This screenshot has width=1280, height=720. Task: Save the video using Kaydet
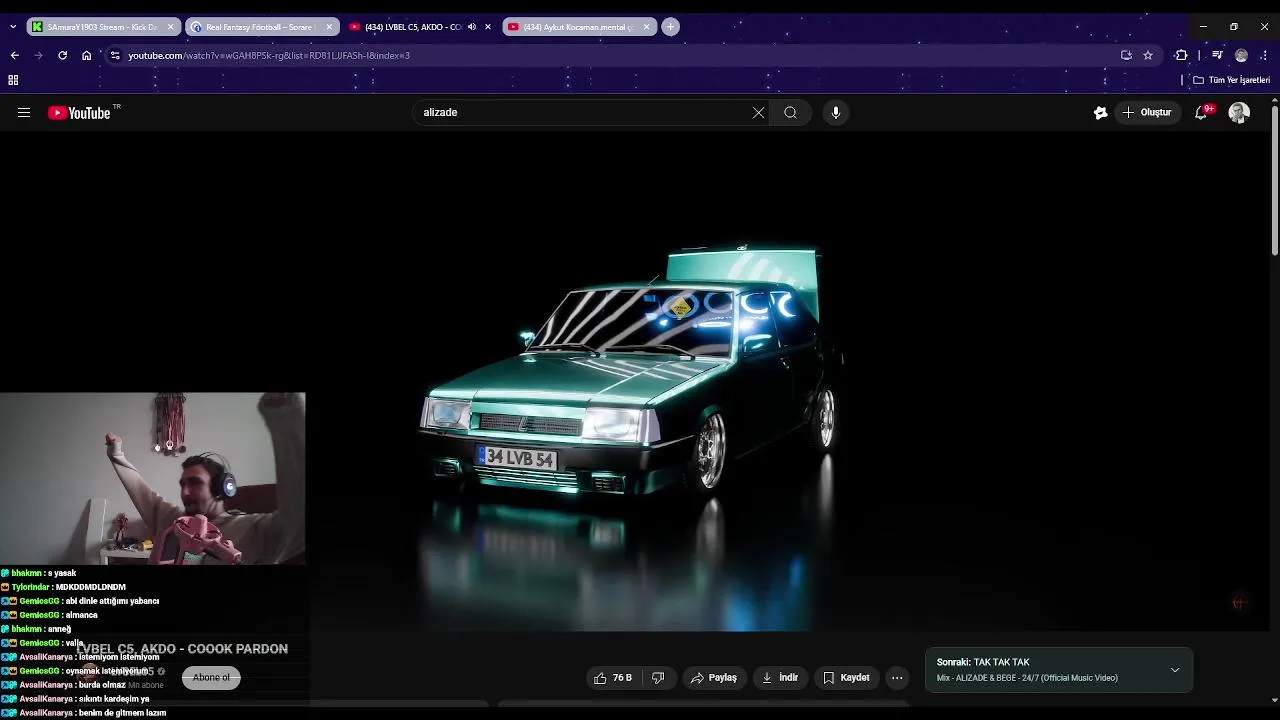[x=846, y=678]
